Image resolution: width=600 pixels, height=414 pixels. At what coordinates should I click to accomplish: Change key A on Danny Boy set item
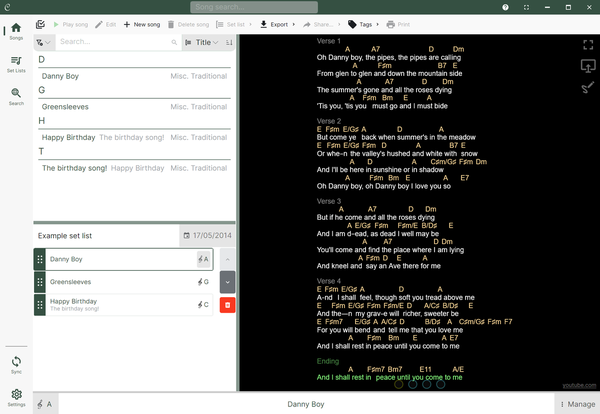click(203, 259)
